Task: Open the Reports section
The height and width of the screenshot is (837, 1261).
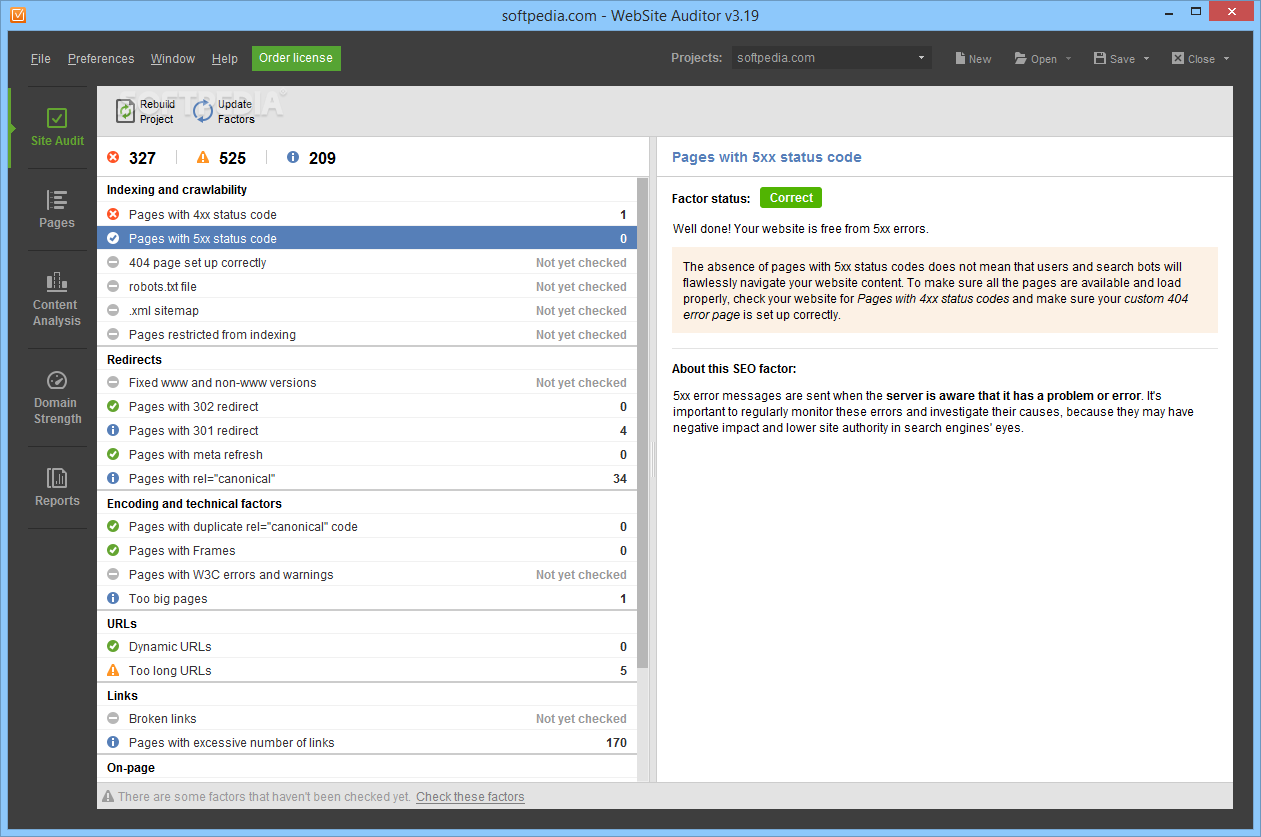Action: (57, 487)
